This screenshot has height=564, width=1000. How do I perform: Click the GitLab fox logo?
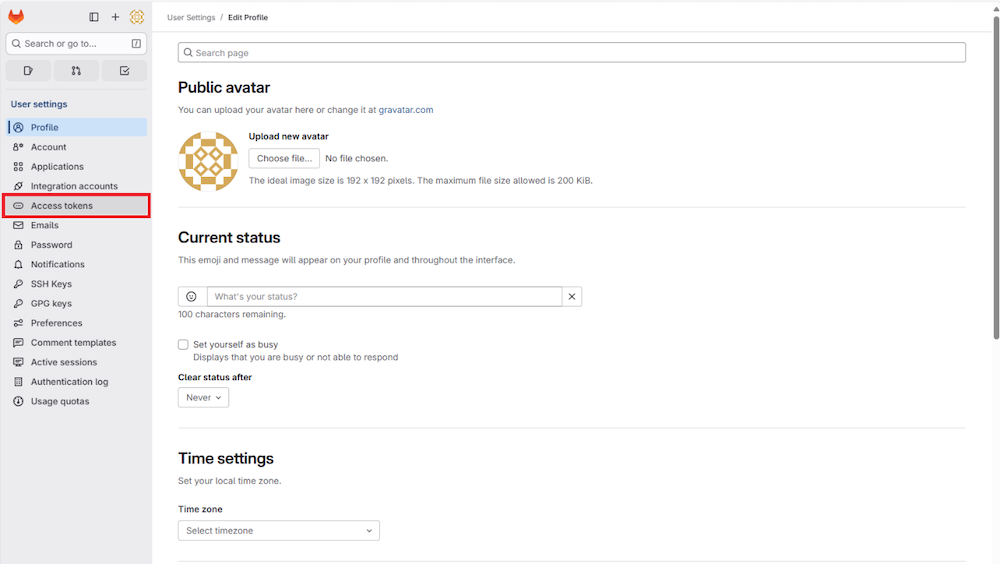16,17
